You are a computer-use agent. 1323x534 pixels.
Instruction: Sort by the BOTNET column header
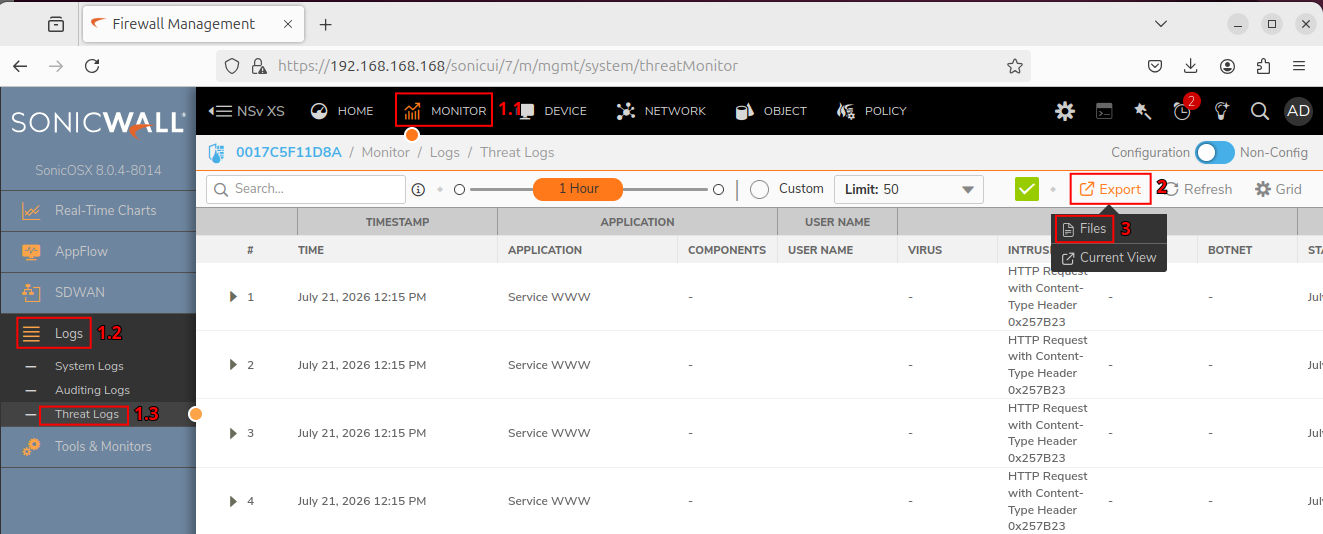click(x=1230, y=250)
